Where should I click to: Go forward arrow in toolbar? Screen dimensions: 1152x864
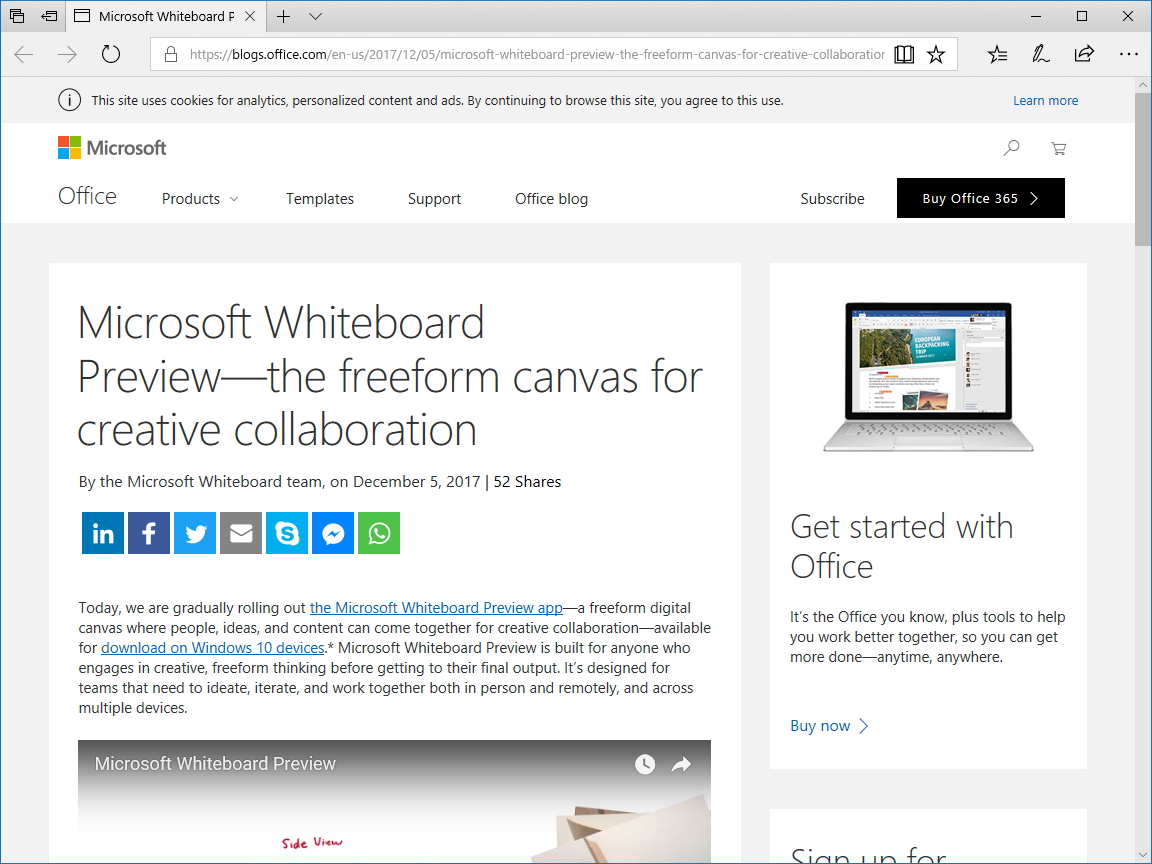pos(67,54)
